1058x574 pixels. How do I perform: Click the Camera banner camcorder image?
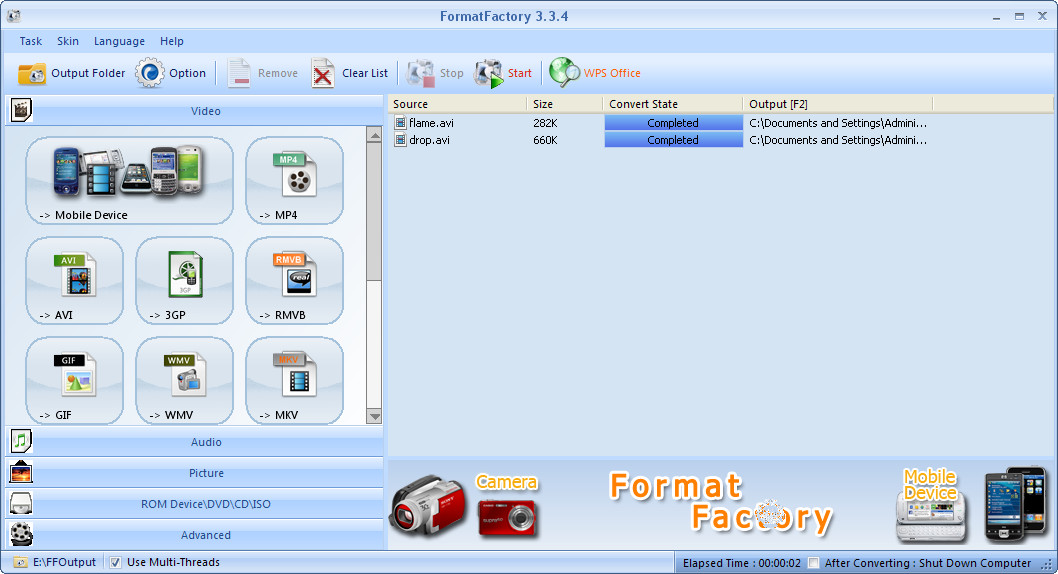click(428, 506)
